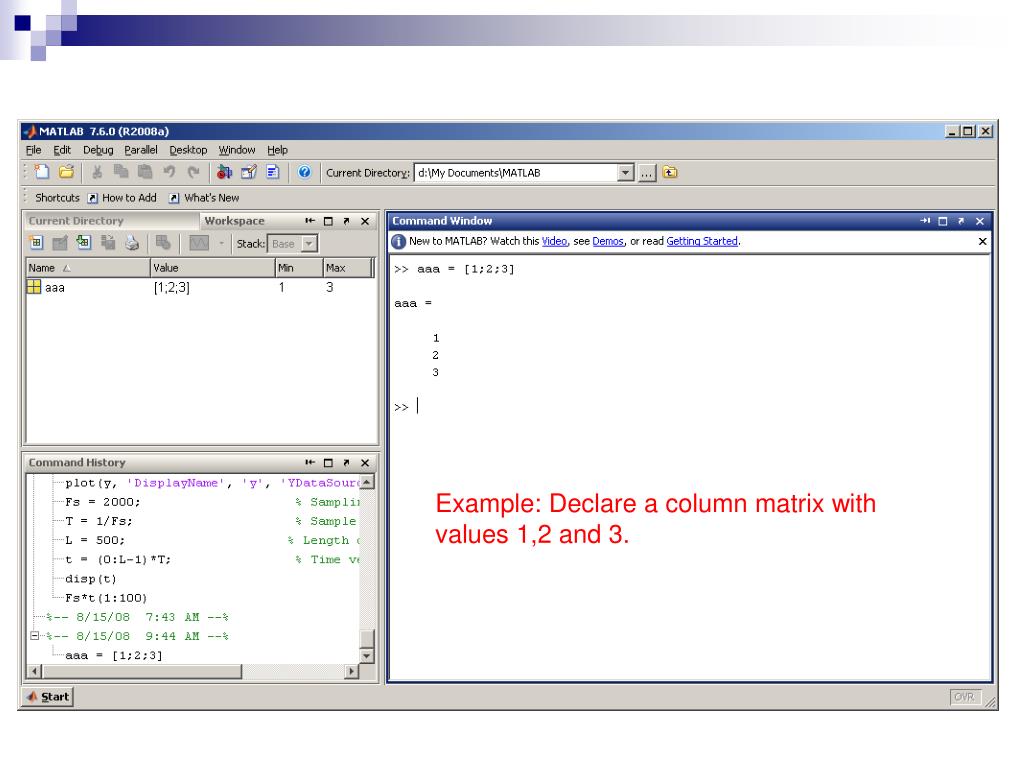Collapse the 8/15/08 9:44 AM history group

click(35, 636)
